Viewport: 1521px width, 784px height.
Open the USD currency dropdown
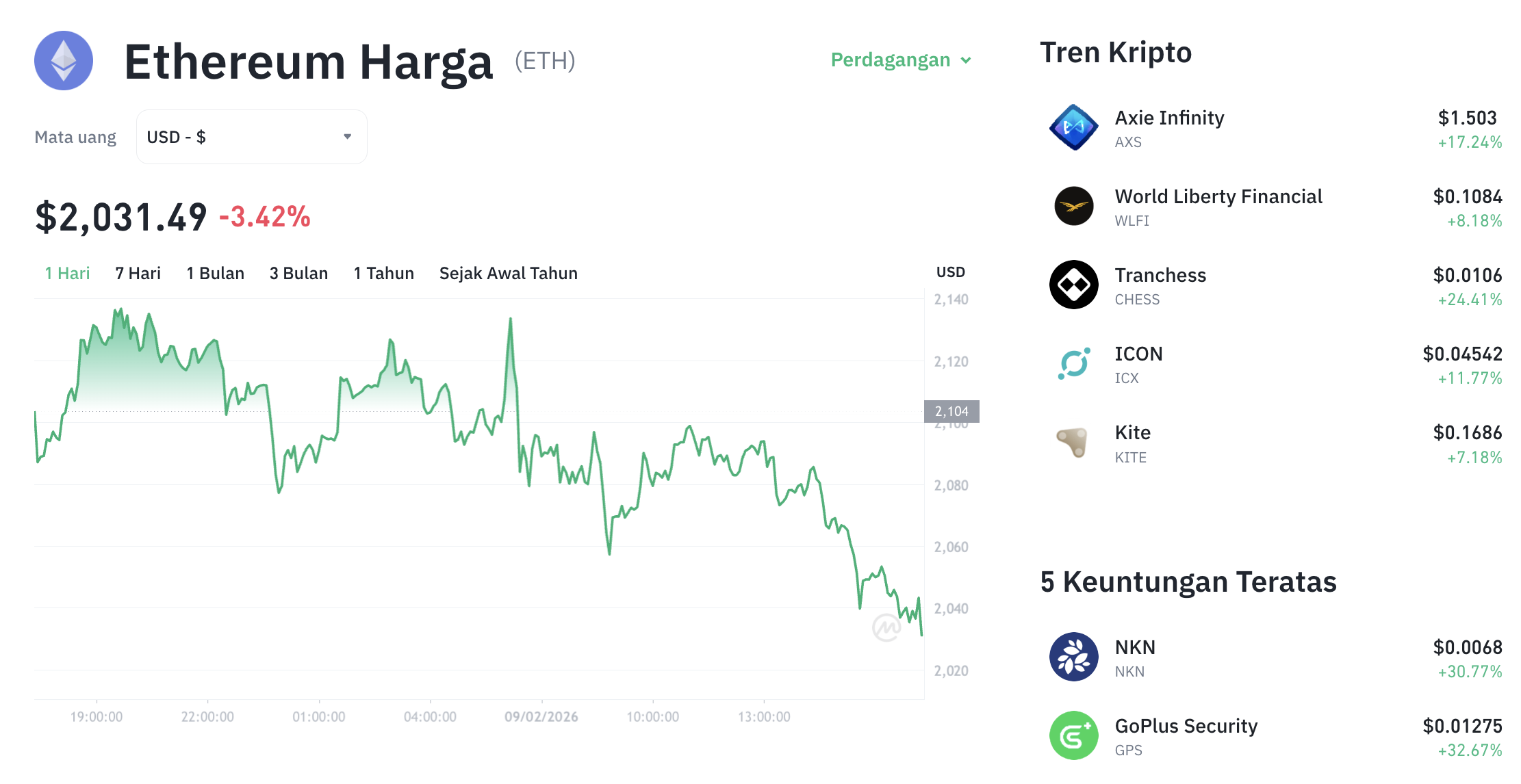pyautogui.click(x=251, y=136)
